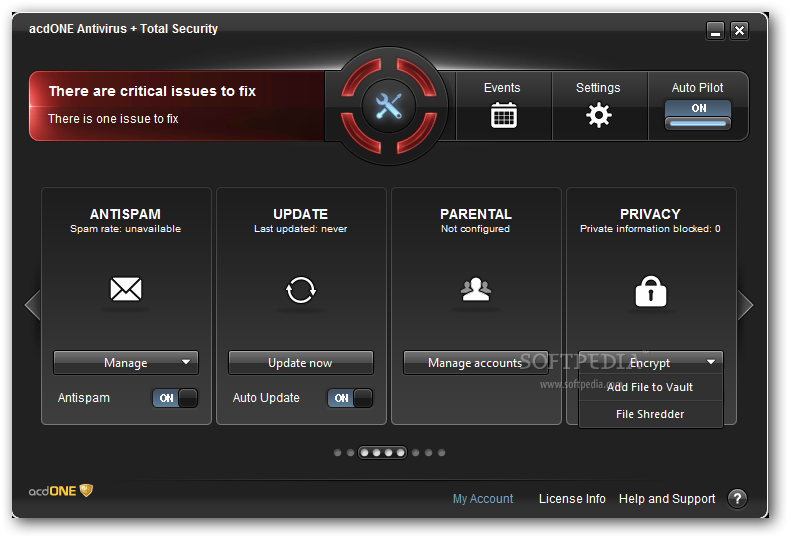Image resolution: width=789 pixels, height=538 pixels.
Task: Open Help and Support link
Action: coord(667,499)
